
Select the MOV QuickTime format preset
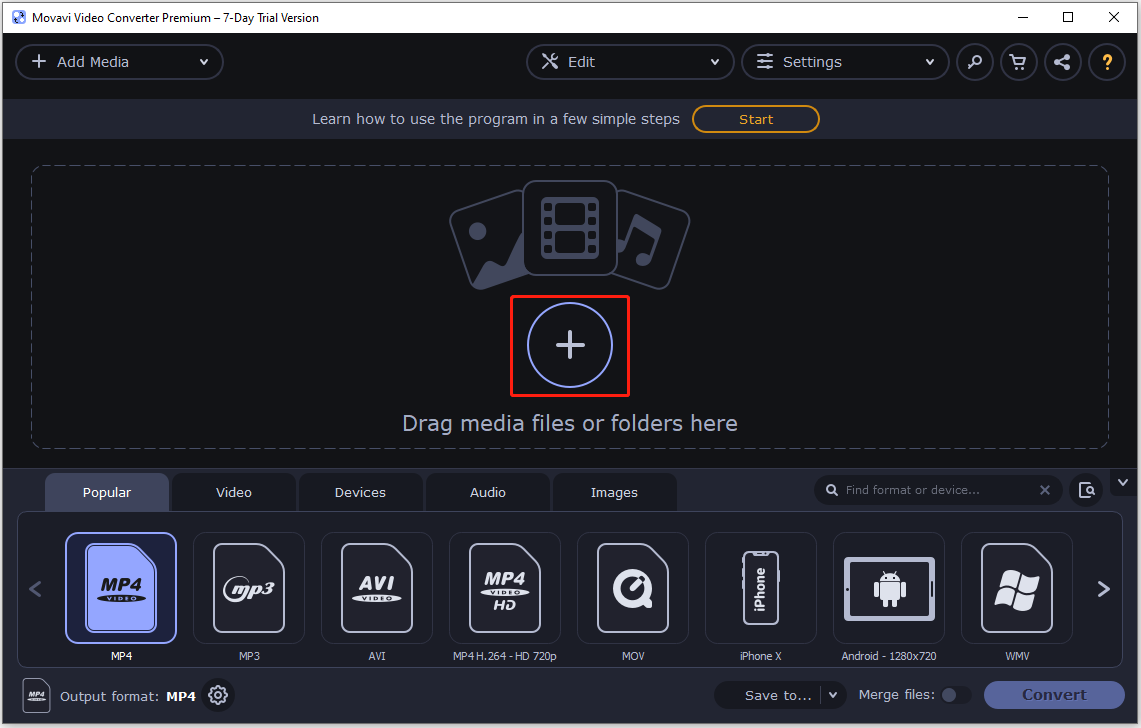[x=633, y=588]
